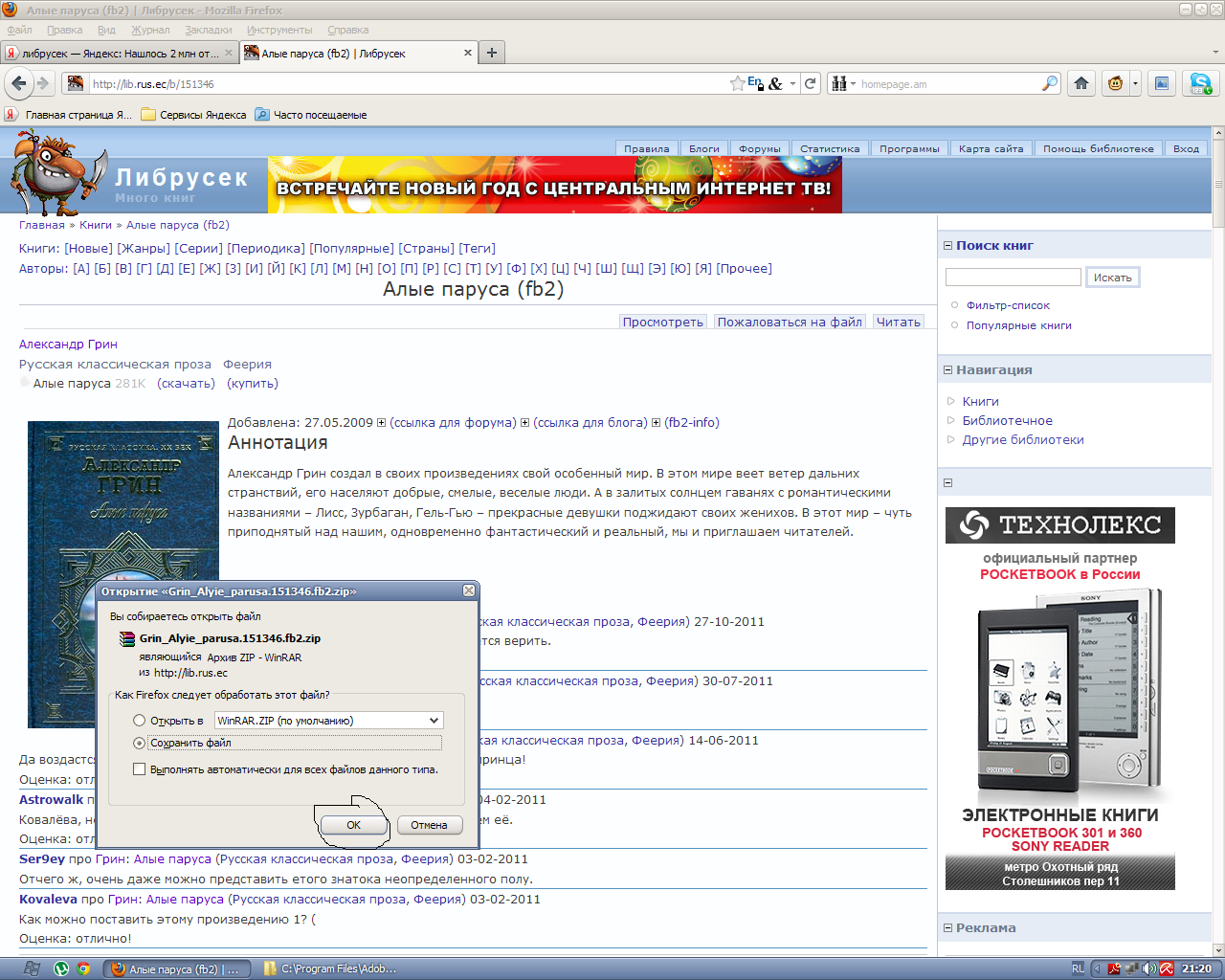The height and width of the screenshot is (980, 1225).
Task: Switch to C:\Program Files\Adob taskbar window
Action: coord(328,969)
